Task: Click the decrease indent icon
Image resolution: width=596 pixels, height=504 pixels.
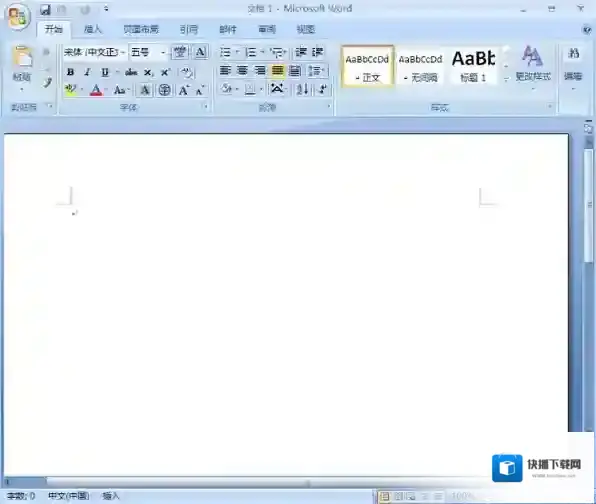Action: [301, 52]
